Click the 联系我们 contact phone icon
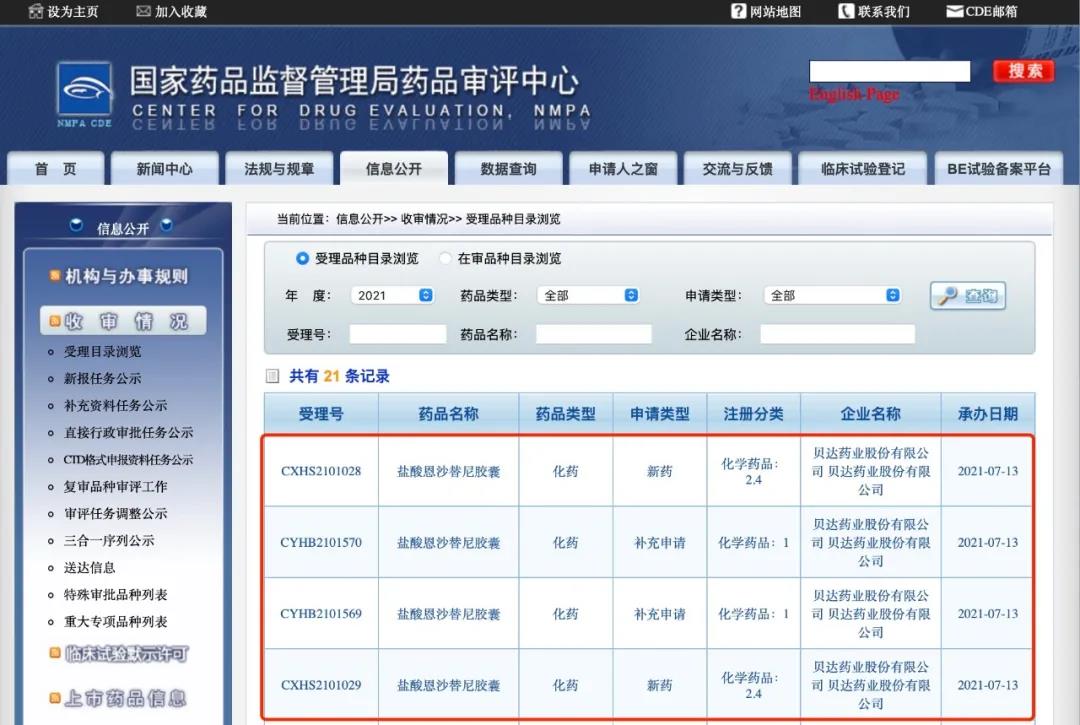This screenshot has width=1080, height=725. [x=847, y=11]
